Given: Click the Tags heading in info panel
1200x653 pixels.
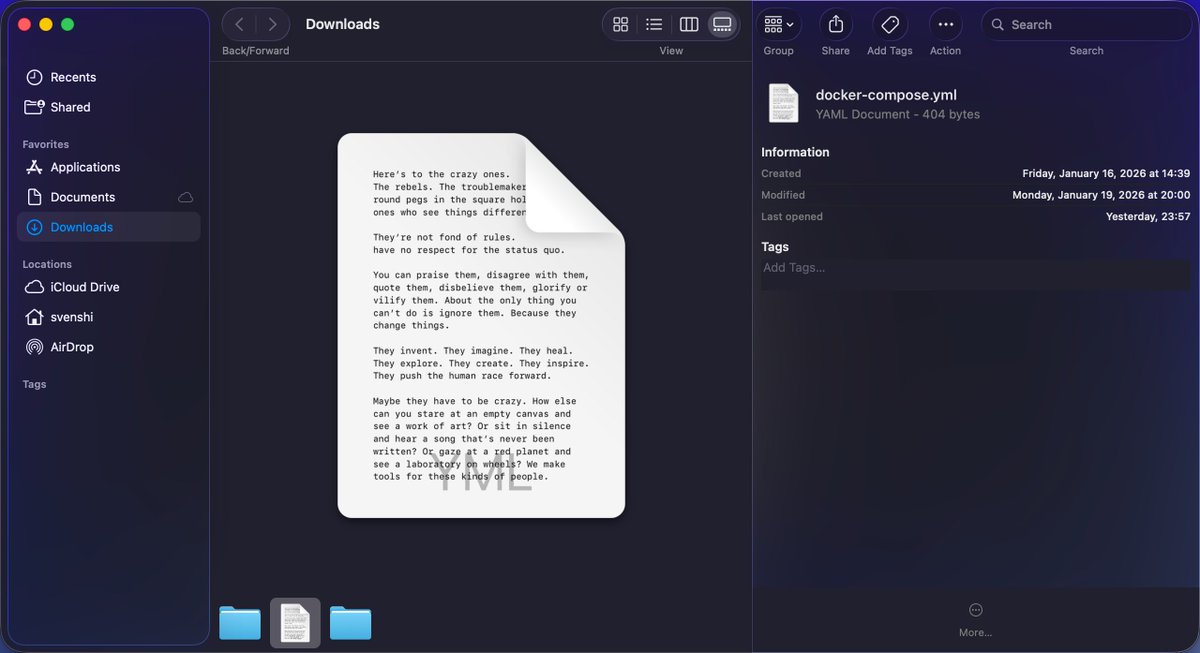Looking at the screenshot, I should 775,246.
